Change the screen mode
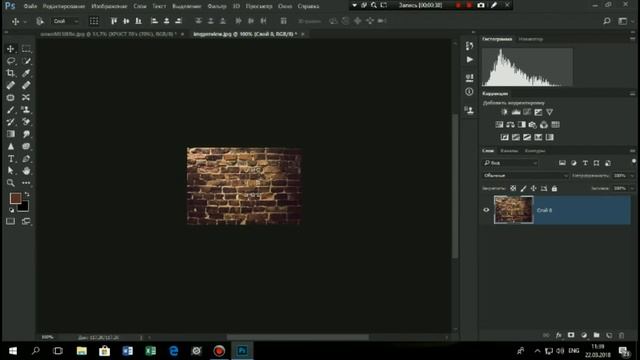Screen dimensions: 640x360 point(26,221)
